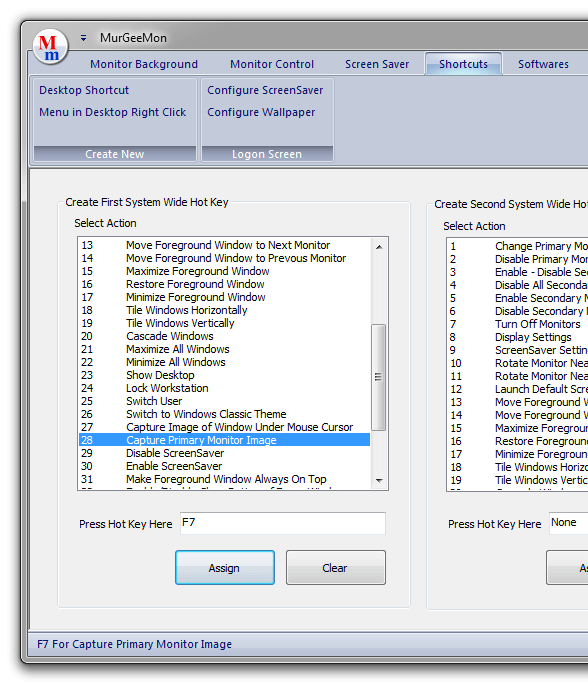Image resolution: width=588 pixels, height=684 pixels.
Task: Select row 15 Maximize Foreground Window in first list
Action: tap(225, 271)
